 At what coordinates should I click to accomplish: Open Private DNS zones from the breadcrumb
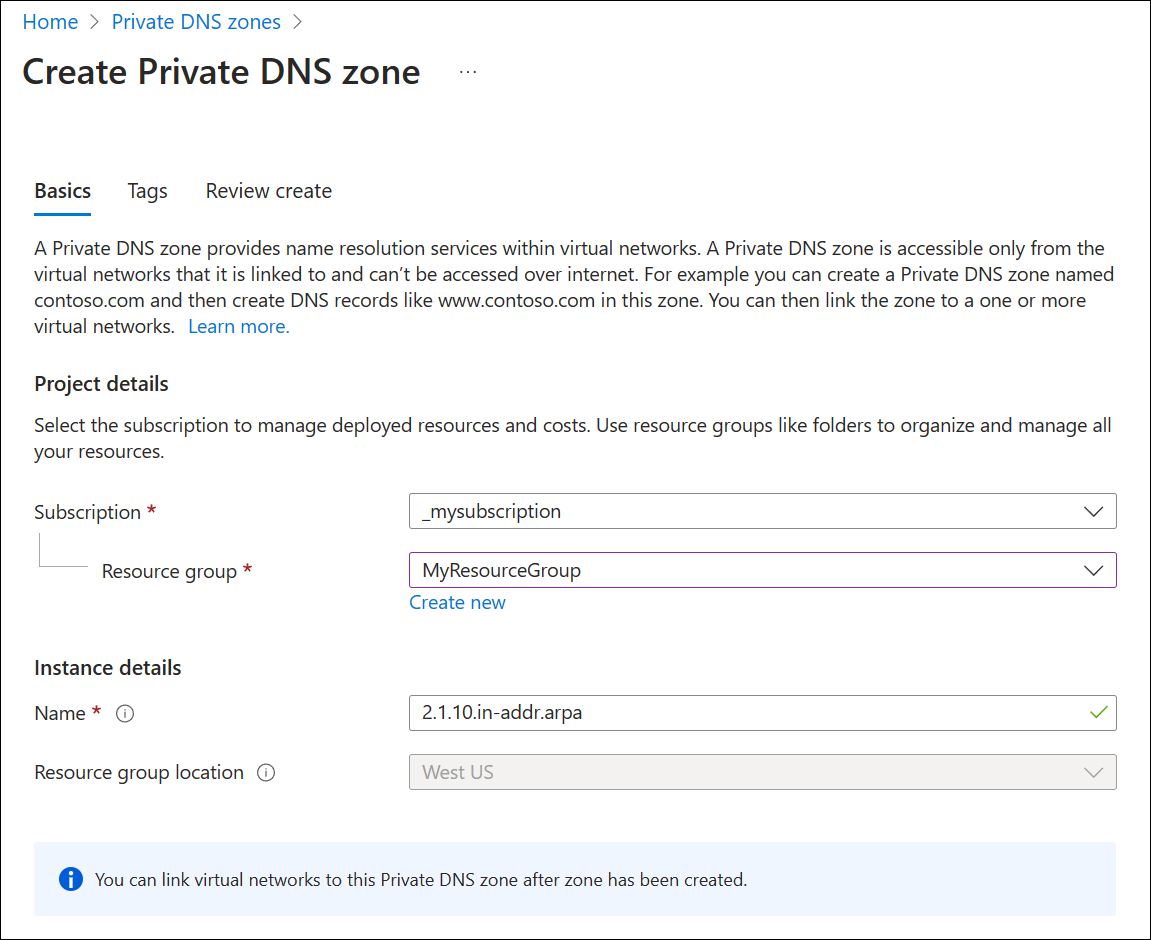196,21
